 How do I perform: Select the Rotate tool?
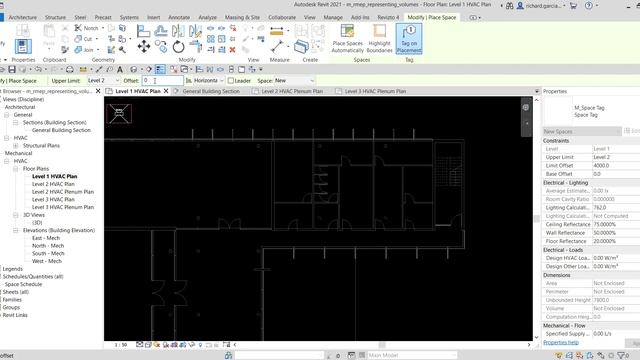coord(178,47)
